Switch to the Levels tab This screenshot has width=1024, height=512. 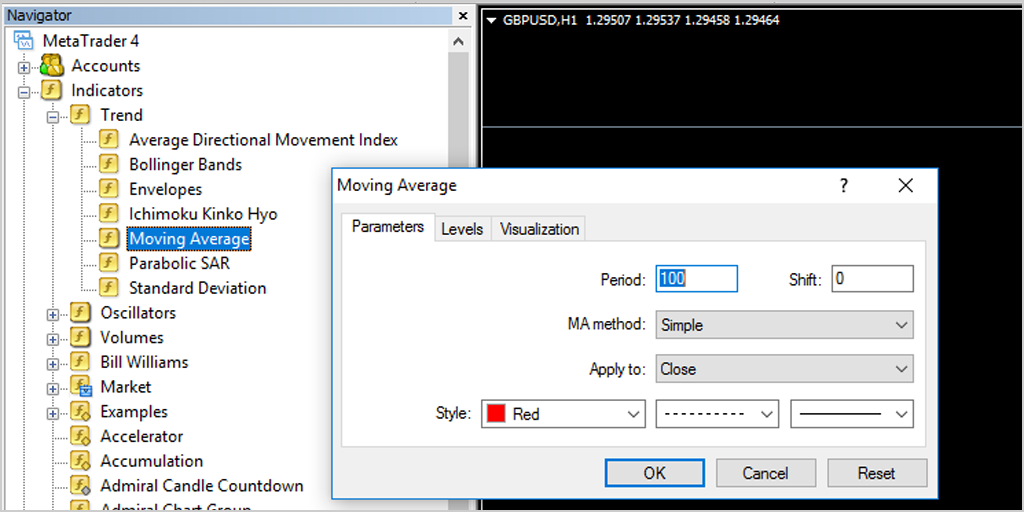pos(462,229)
